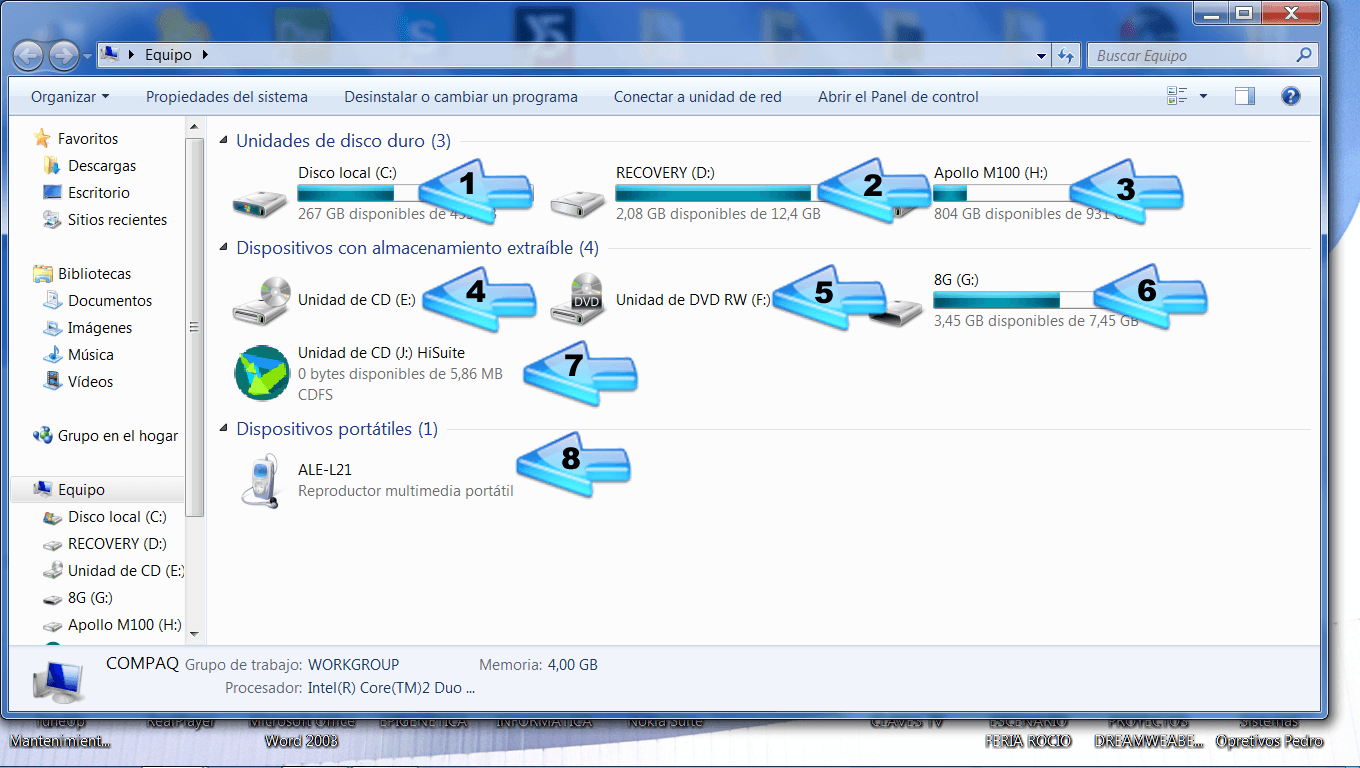Click the Música library icon
The image size is (1360, 768).
52,354
